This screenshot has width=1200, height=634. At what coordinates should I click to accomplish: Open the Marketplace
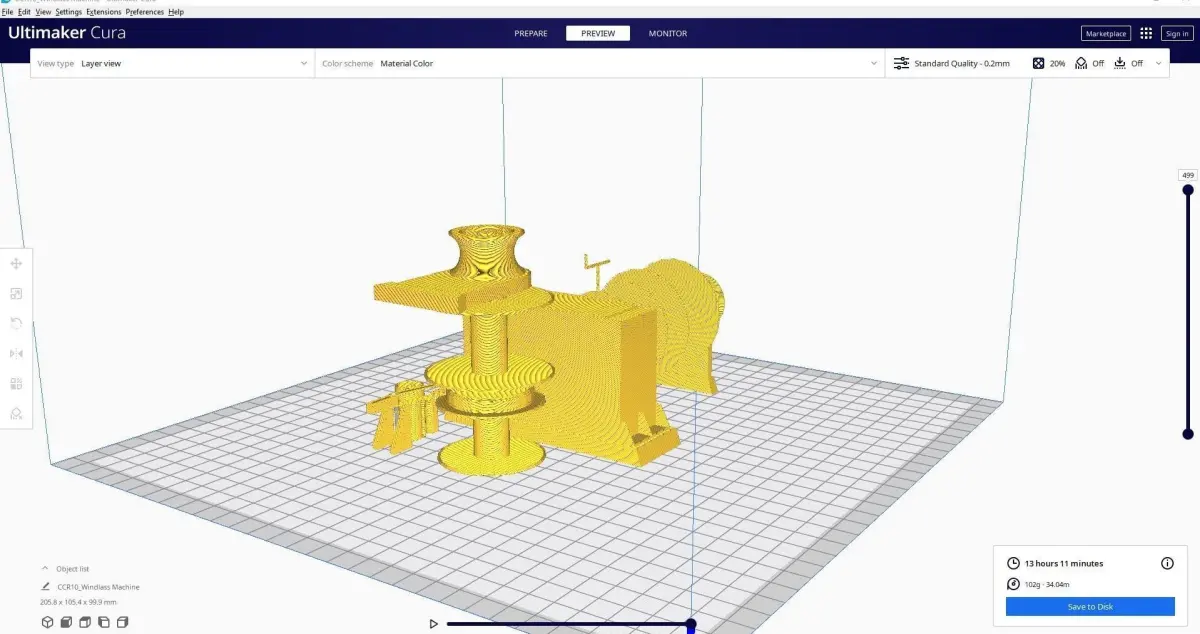click(1106, 33)
